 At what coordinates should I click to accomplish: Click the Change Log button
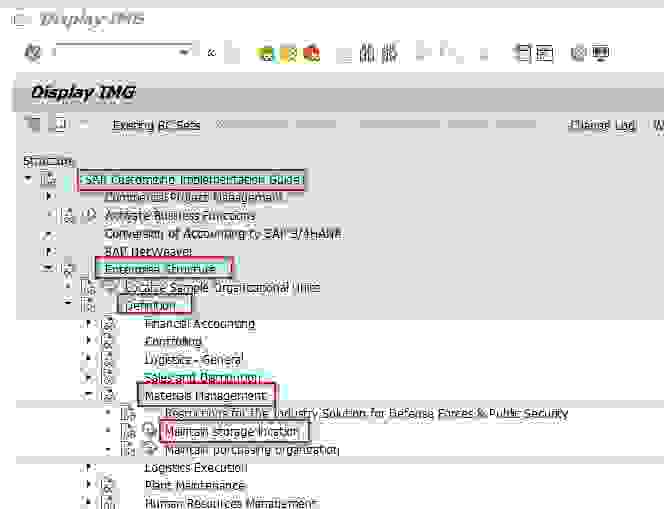point(602,125)
